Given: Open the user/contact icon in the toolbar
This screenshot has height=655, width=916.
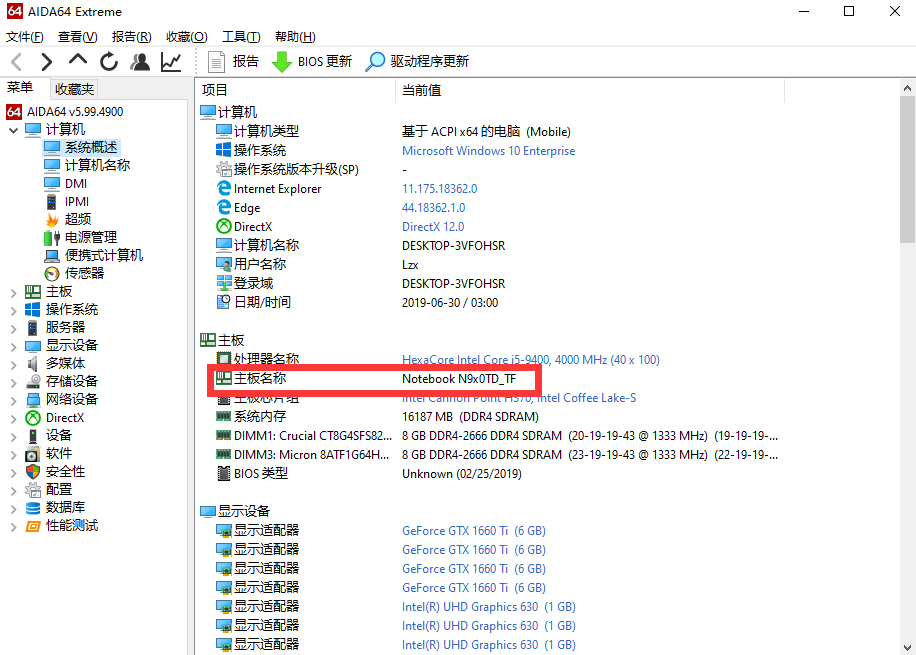Looking at the screenshot, I should 140,61.
